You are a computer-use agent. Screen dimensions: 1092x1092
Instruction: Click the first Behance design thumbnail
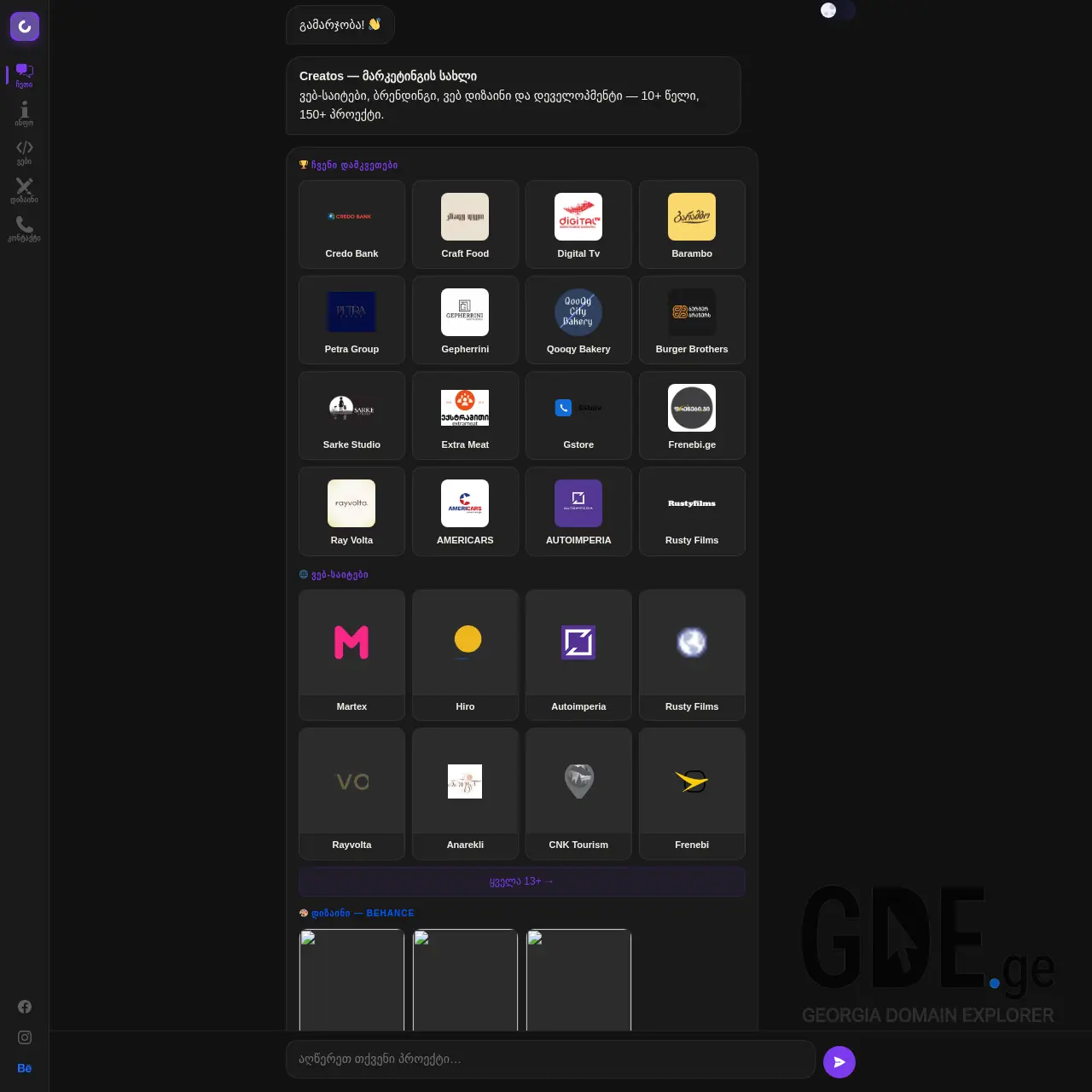click(351, 980)
